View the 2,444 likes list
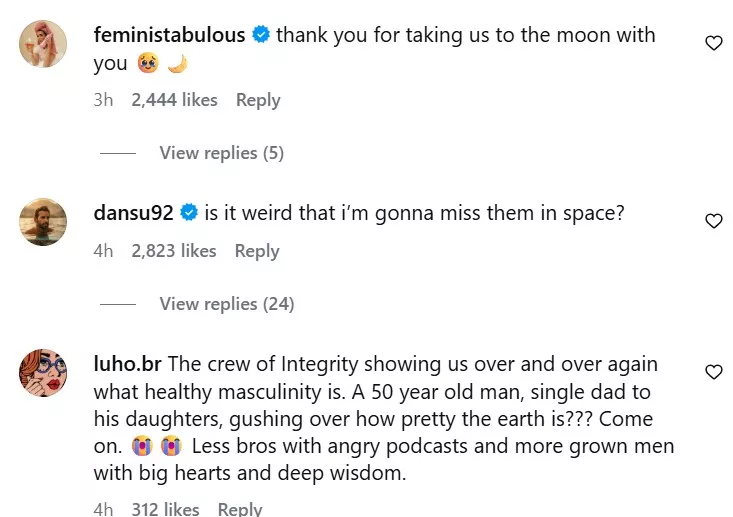This screenshot has height=517, width=733. (x=174, y=100)
